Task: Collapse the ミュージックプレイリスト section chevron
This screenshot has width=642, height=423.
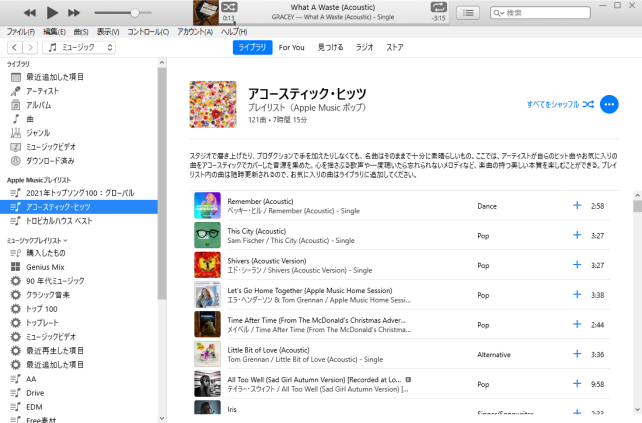Action: [66, 241]
